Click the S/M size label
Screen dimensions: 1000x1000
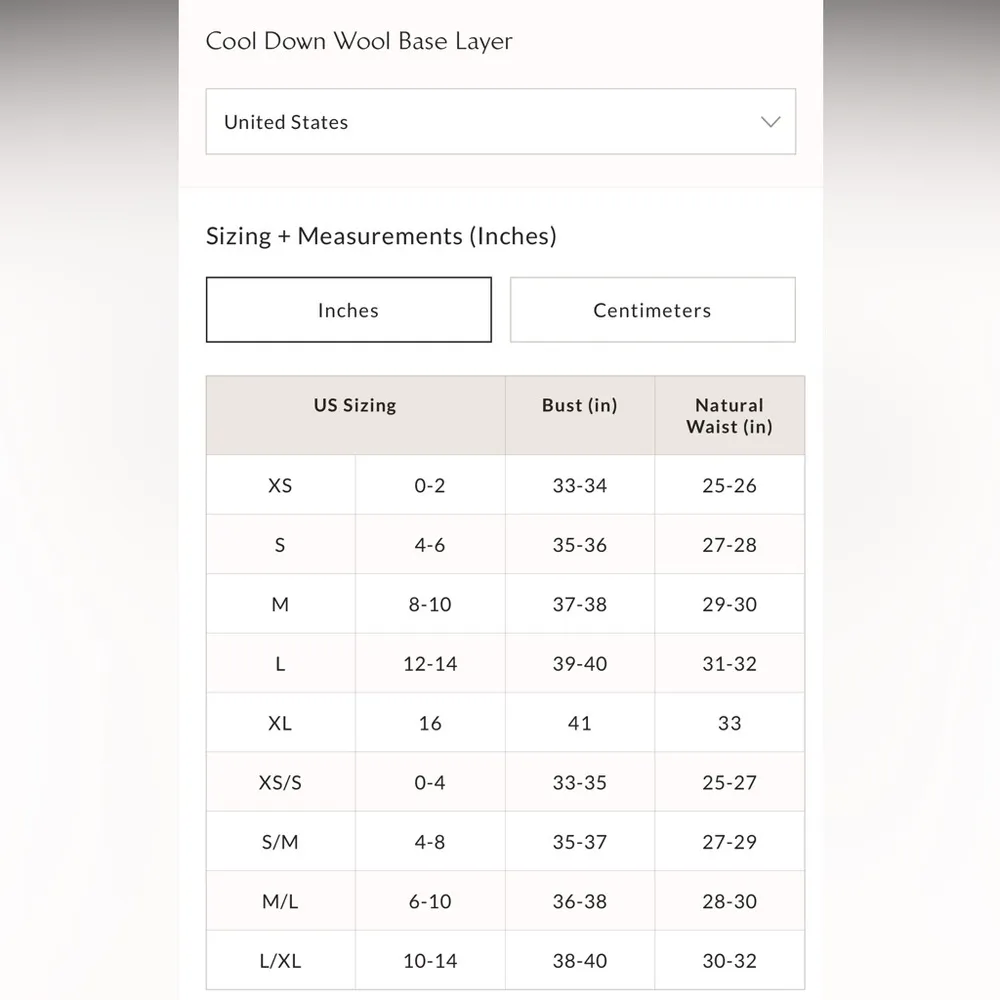tap(280, 842)
